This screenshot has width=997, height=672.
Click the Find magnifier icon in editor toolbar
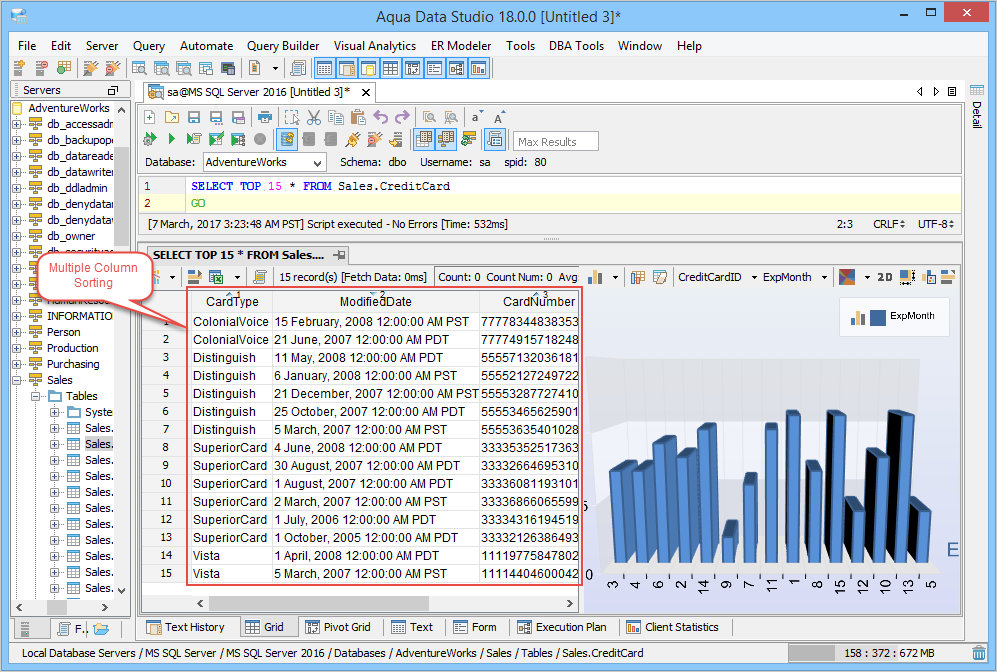[x=430, y=117]
